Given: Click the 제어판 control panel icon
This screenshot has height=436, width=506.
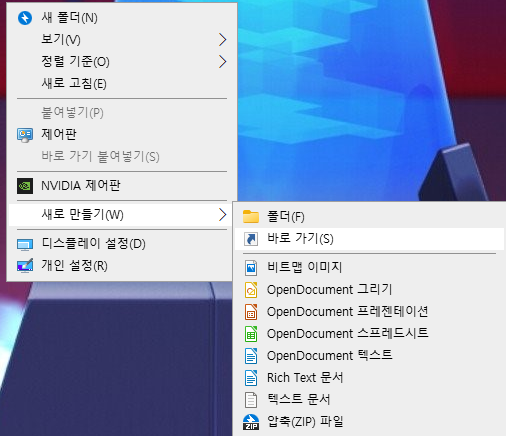Looking at the screenshot, I should [x=25, y=135].
